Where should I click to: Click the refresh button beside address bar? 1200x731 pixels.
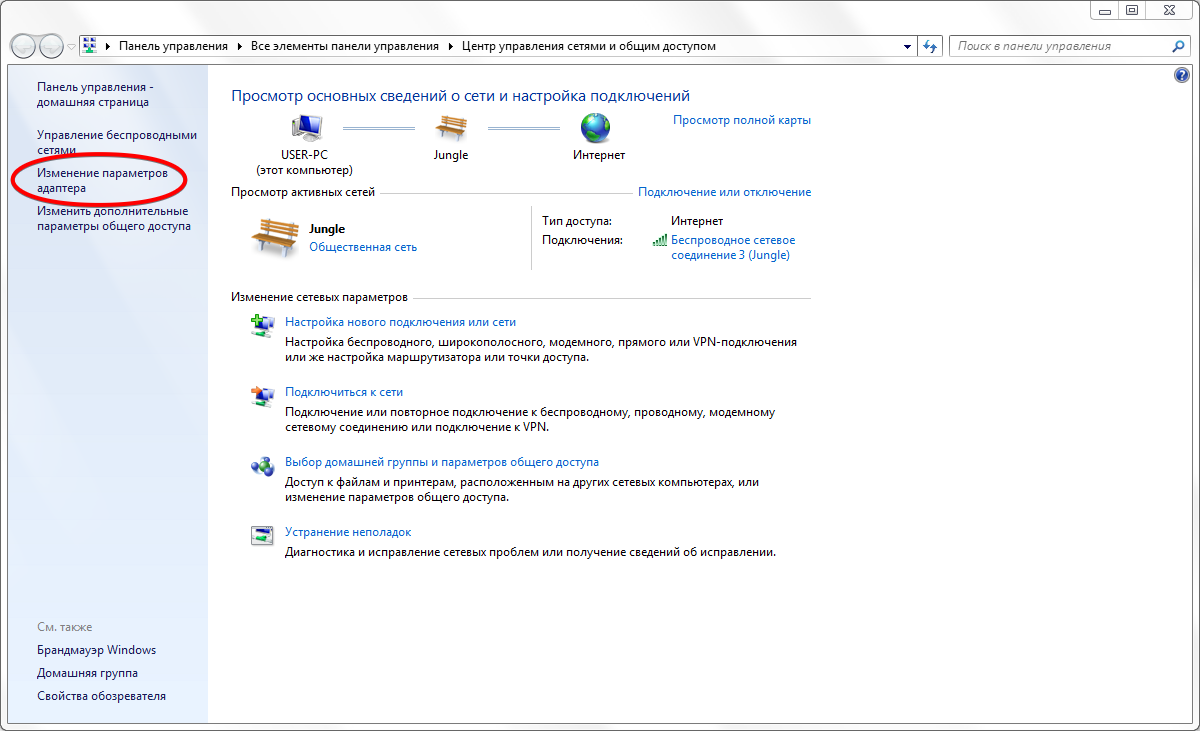tap(931, 46)
